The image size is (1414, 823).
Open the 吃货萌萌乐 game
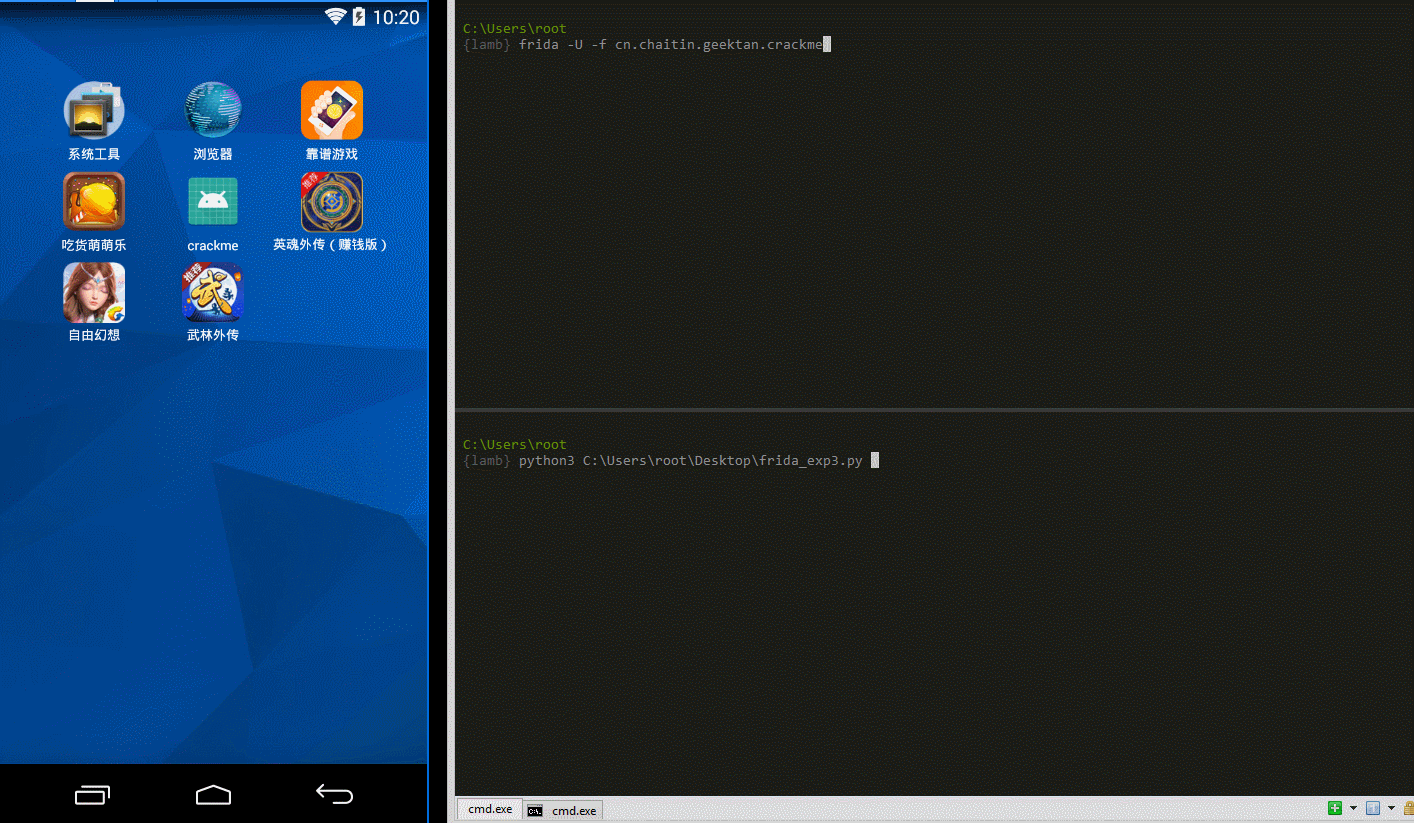[94, 201]
